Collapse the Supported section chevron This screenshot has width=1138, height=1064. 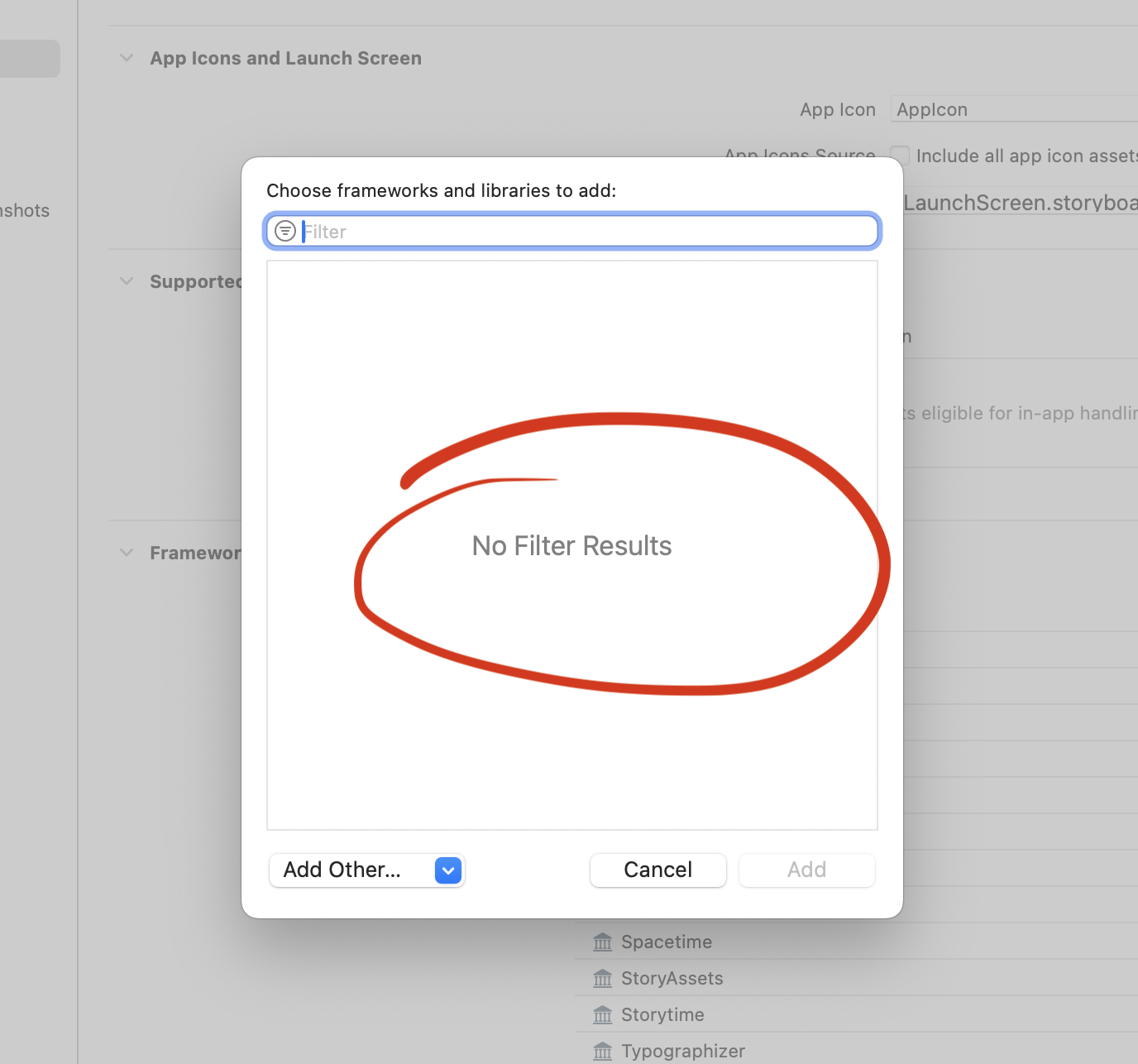(x=127, y=281)
